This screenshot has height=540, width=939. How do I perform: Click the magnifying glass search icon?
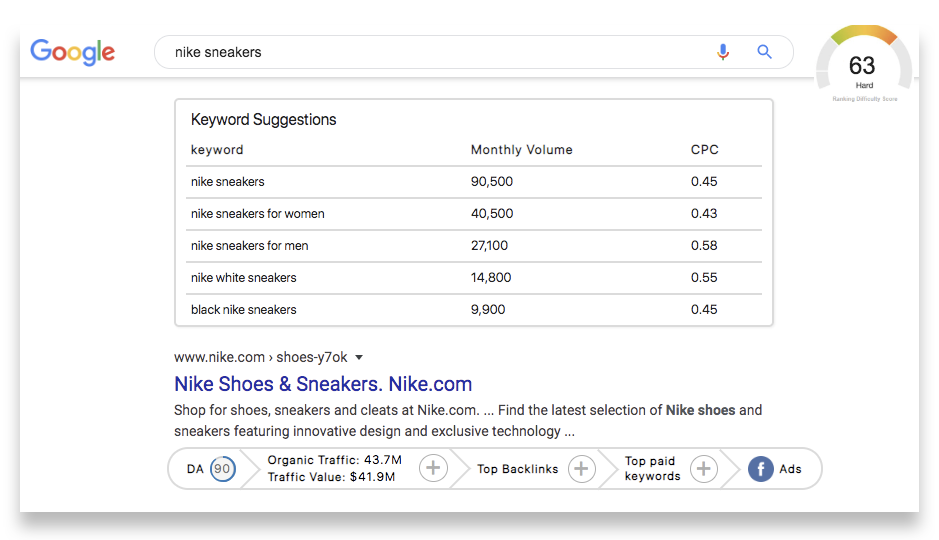(764, 52)
